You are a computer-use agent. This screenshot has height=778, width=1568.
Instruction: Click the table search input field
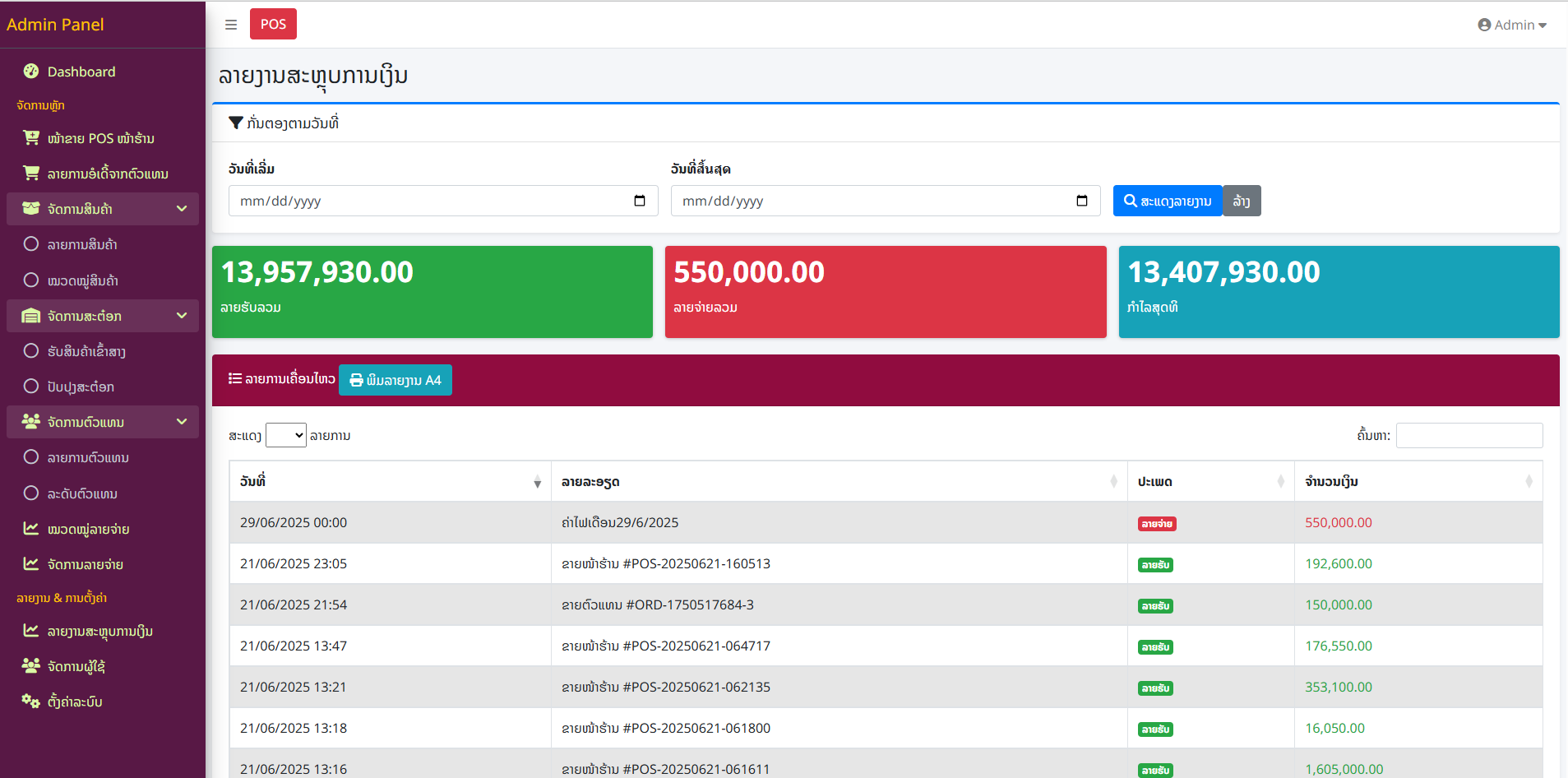coord(1469,435)
